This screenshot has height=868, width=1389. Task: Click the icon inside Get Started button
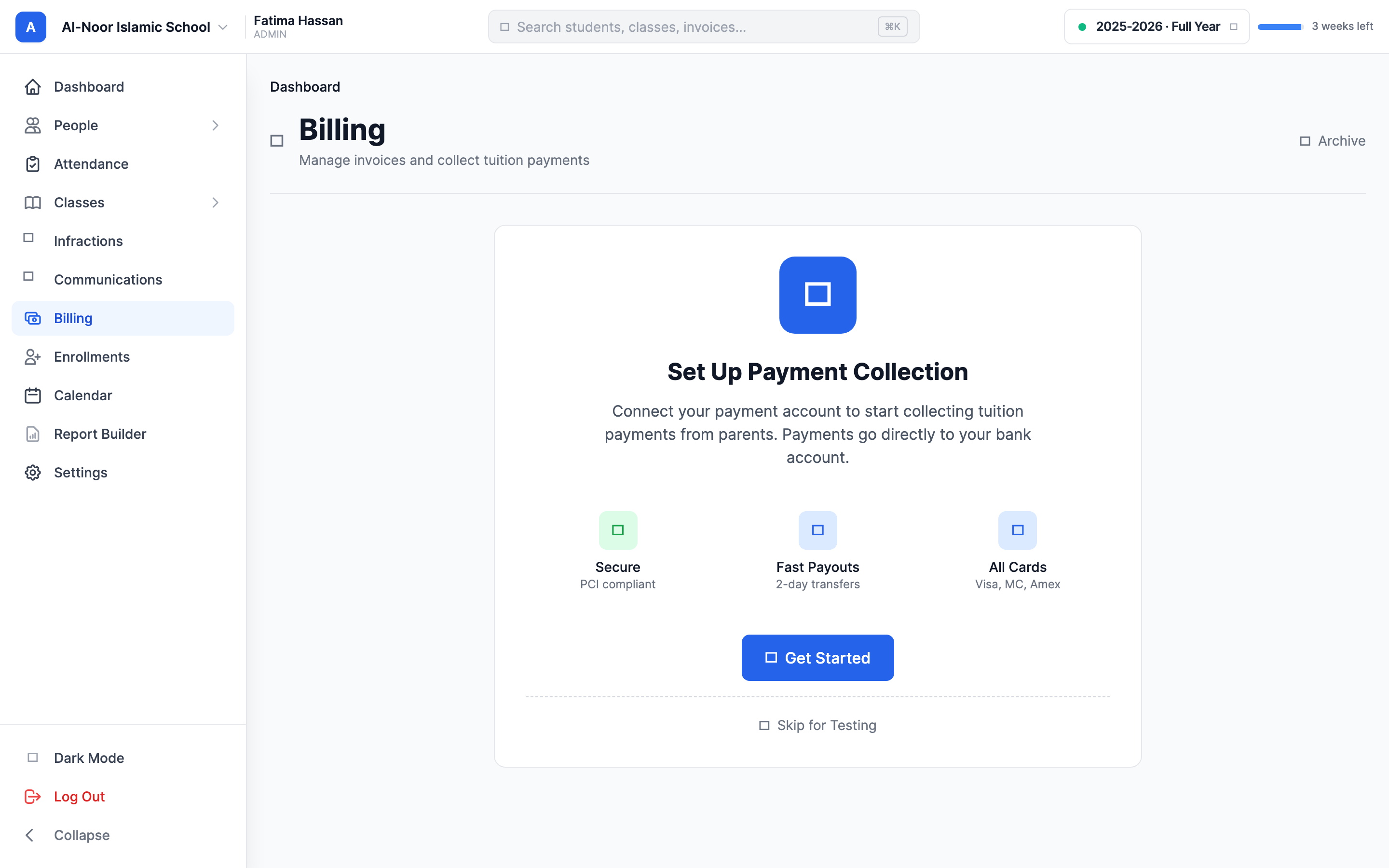click(771, 657)
